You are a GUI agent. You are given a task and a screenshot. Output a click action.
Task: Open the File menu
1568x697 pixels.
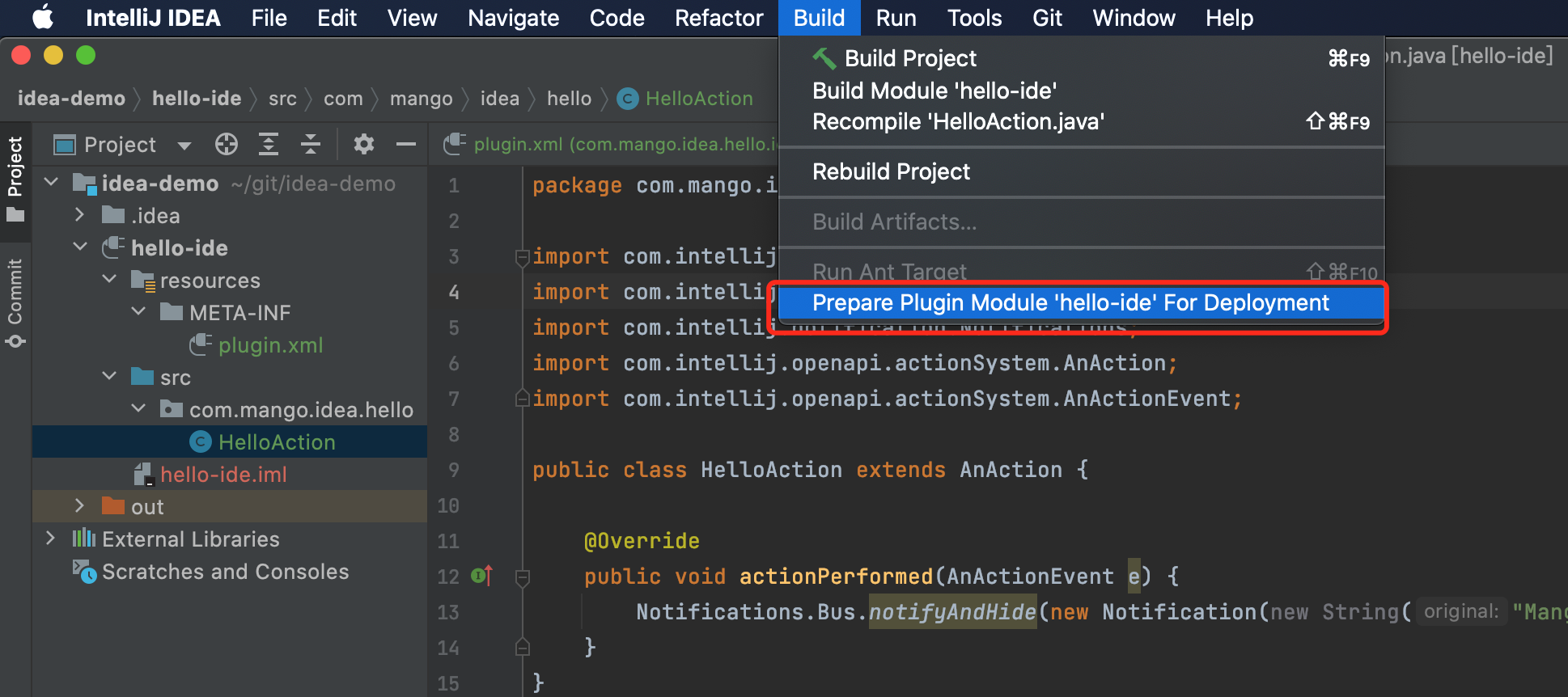click(269, 18)
